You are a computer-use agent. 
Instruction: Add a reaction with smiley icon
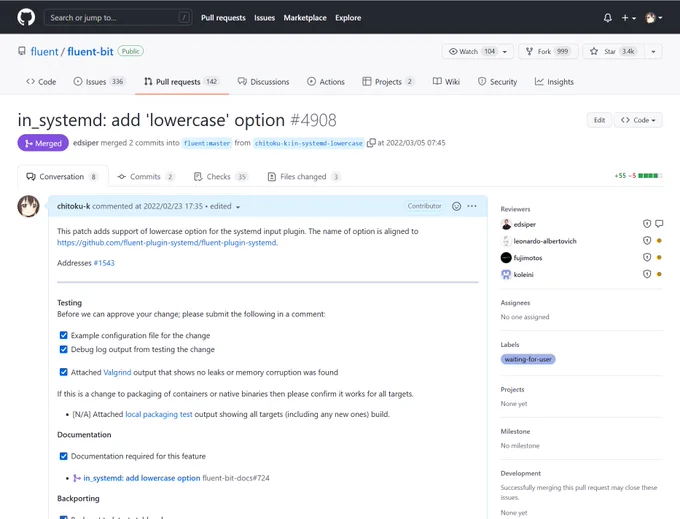pyautogui.click(x=456, y=206)
